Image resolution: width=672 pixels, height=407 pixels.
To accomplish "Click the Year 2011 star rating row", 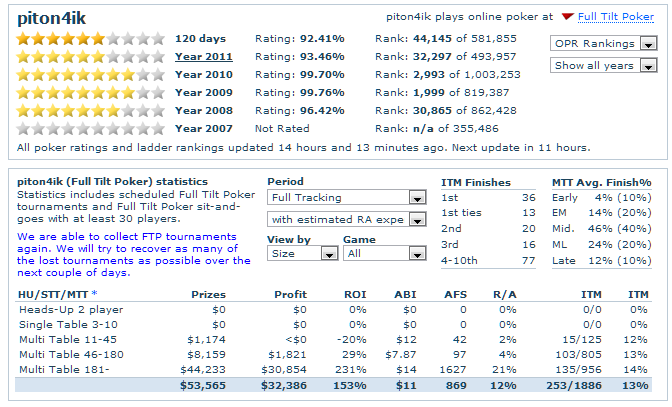I will click(91, 56).
